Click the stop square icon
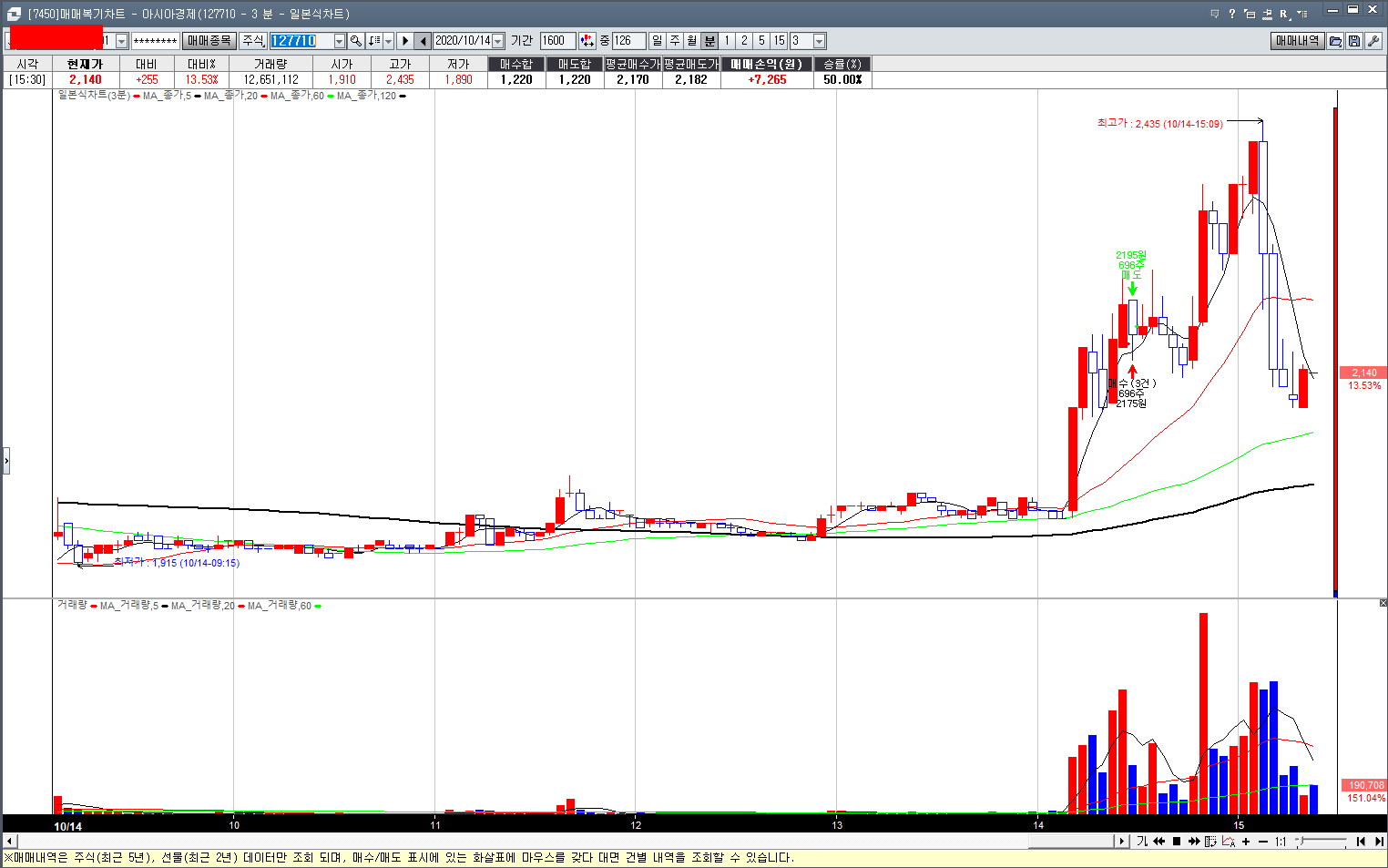Image resolution: width=1388 pixels, height=868 pixels. [x=1177, y=842]
